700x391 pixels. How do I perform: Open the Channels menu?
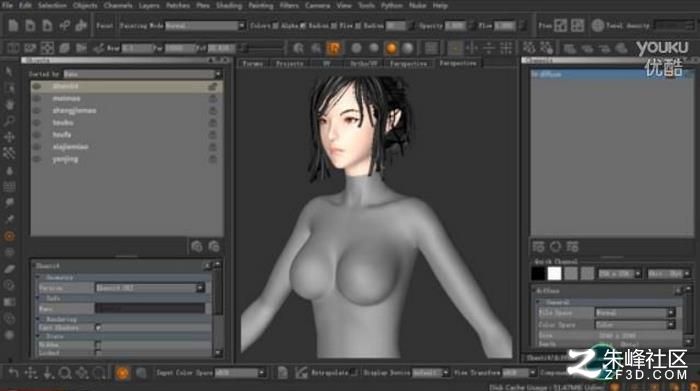tap(118, 6)
